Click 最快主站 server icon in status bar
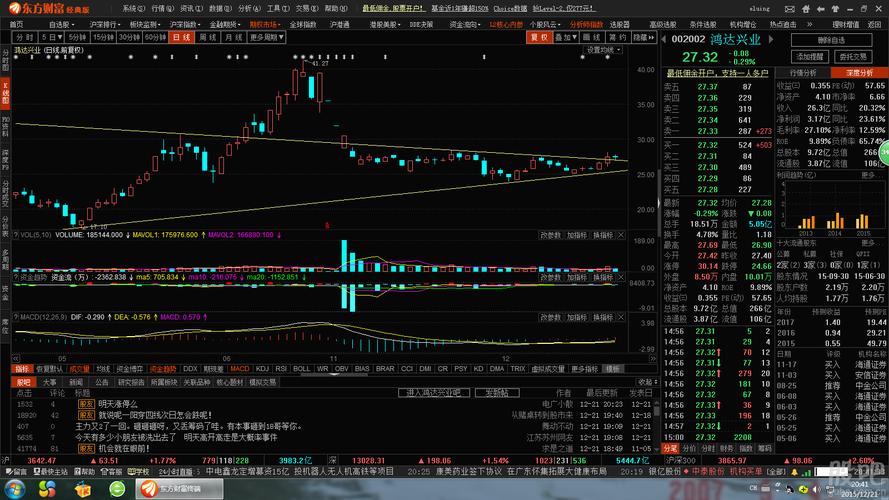The width and height of the screenshot is (889, 500). (51, 472)
